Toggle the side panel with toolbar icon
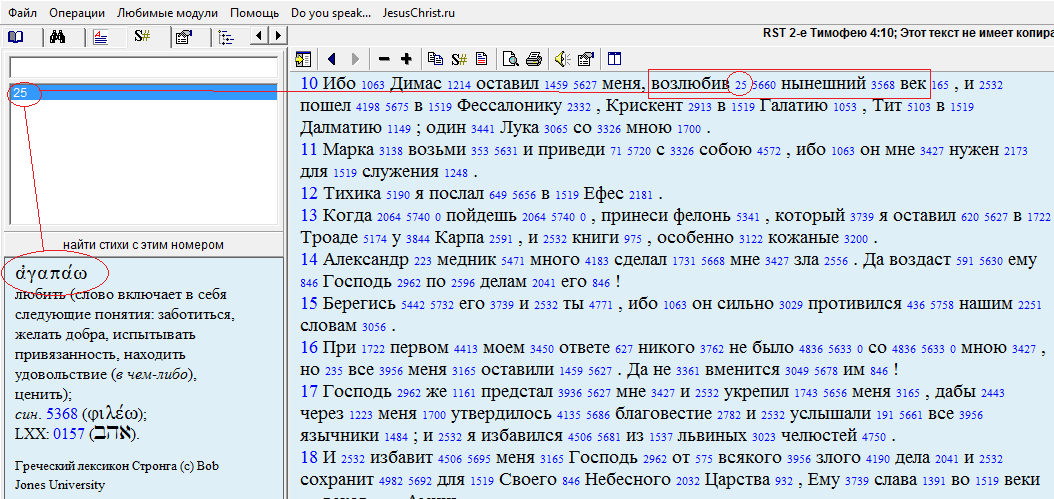1054x499 pixels. [x=302, y=59]
